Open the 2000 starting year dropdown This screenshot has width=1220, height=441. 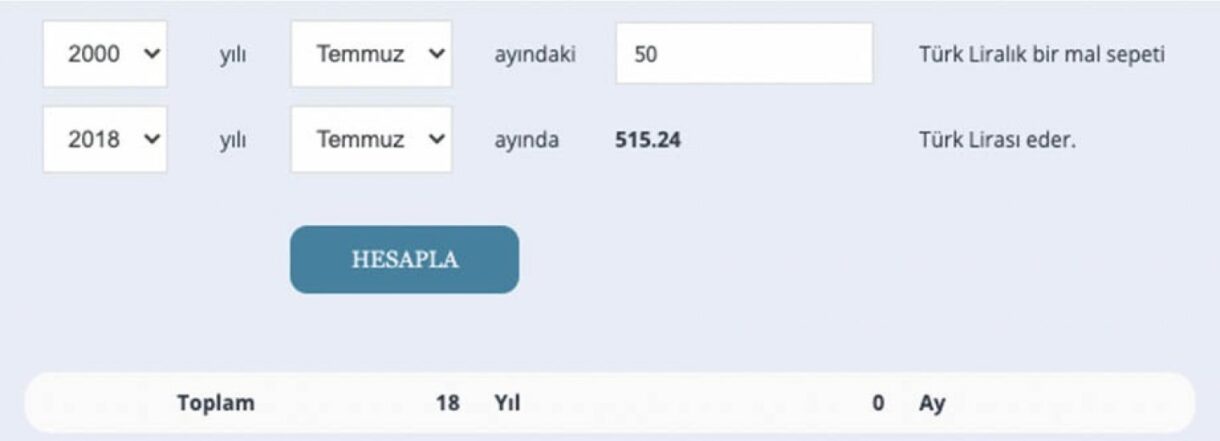tap(105, 54)
